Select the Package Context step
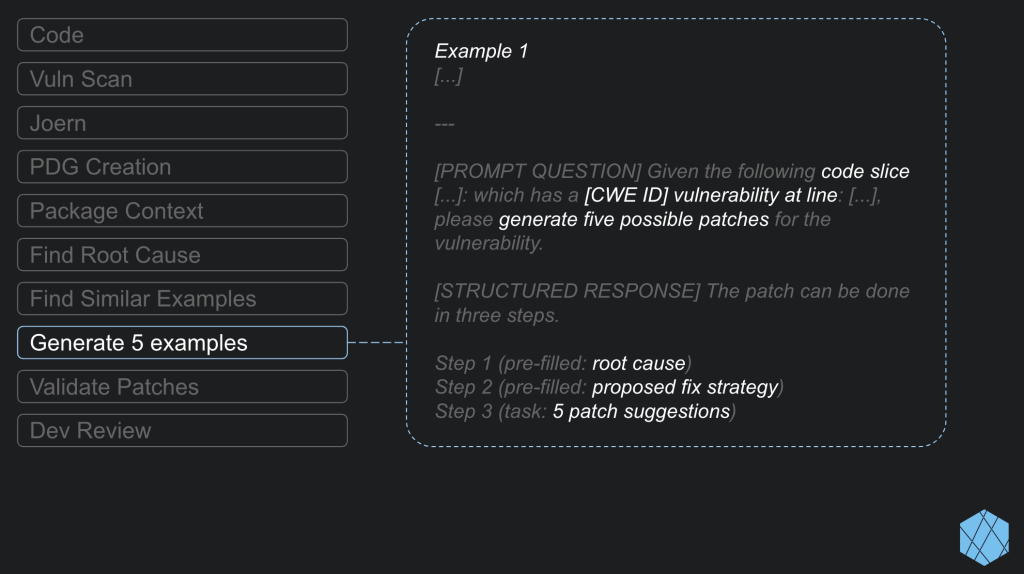Screen dimensions: 1024x574 (x=182, y=211)
